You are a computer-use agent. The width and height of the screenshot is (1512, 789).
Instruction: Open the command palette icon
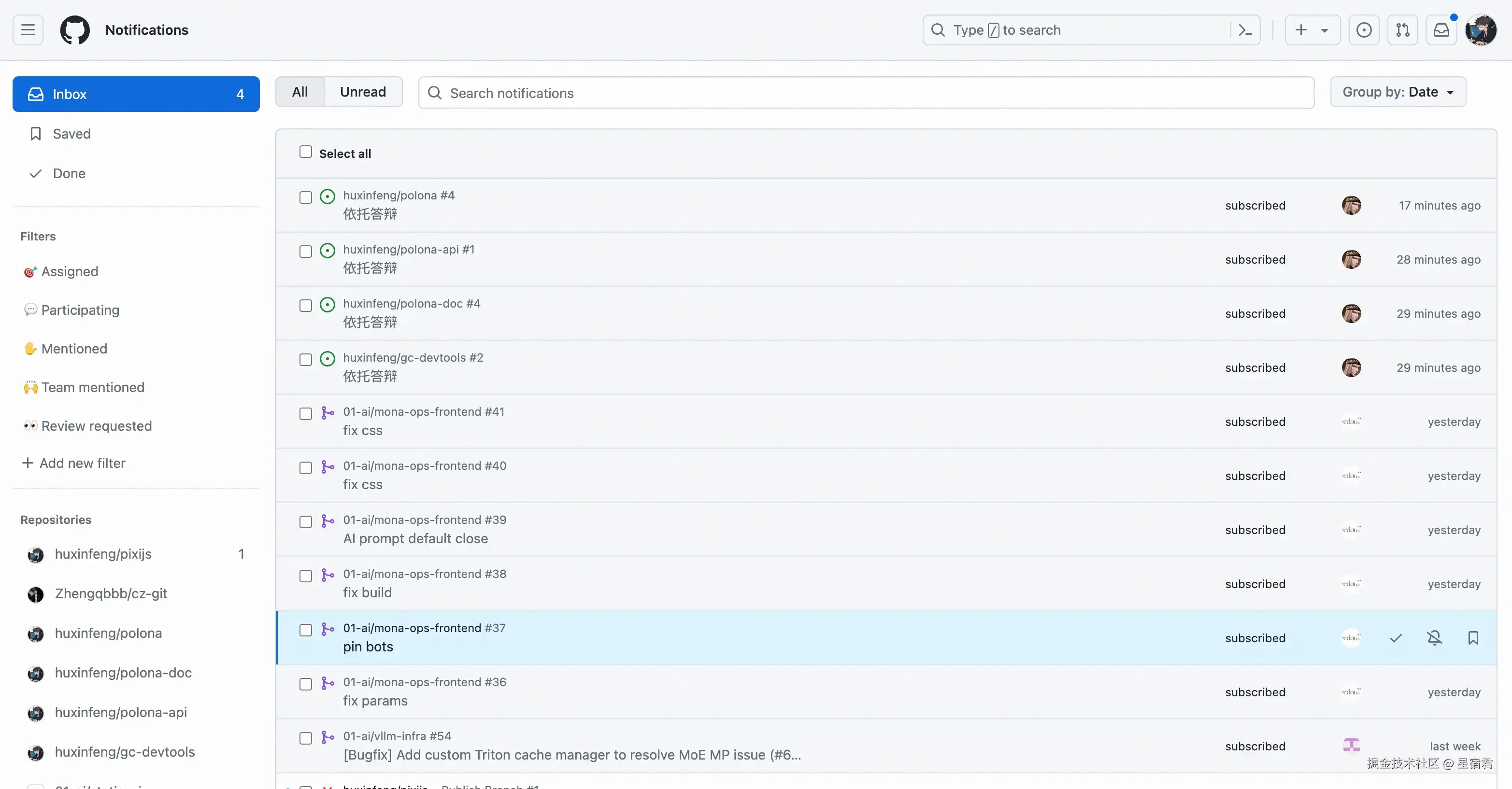(x=1245, y=30)
